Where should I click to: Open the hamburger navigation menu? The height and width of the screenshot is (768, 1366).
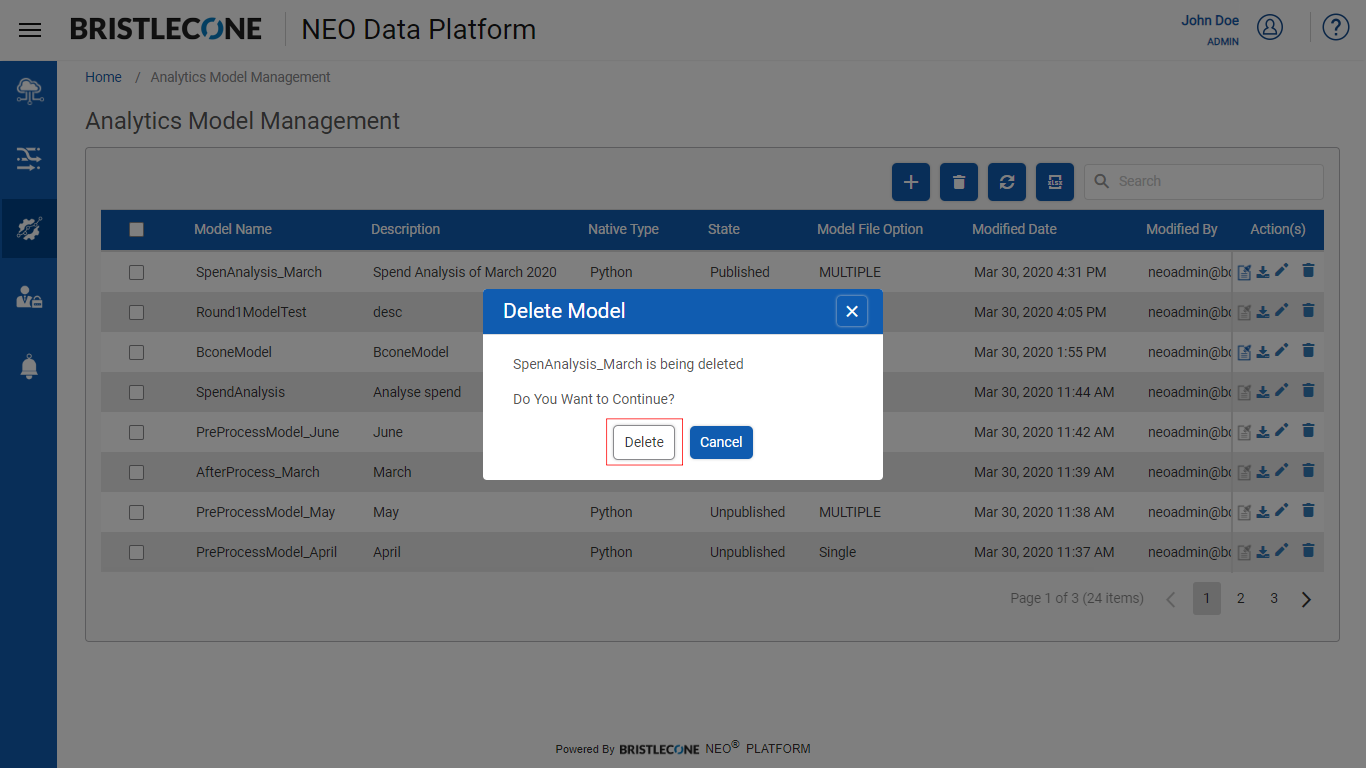click(30, 30)
